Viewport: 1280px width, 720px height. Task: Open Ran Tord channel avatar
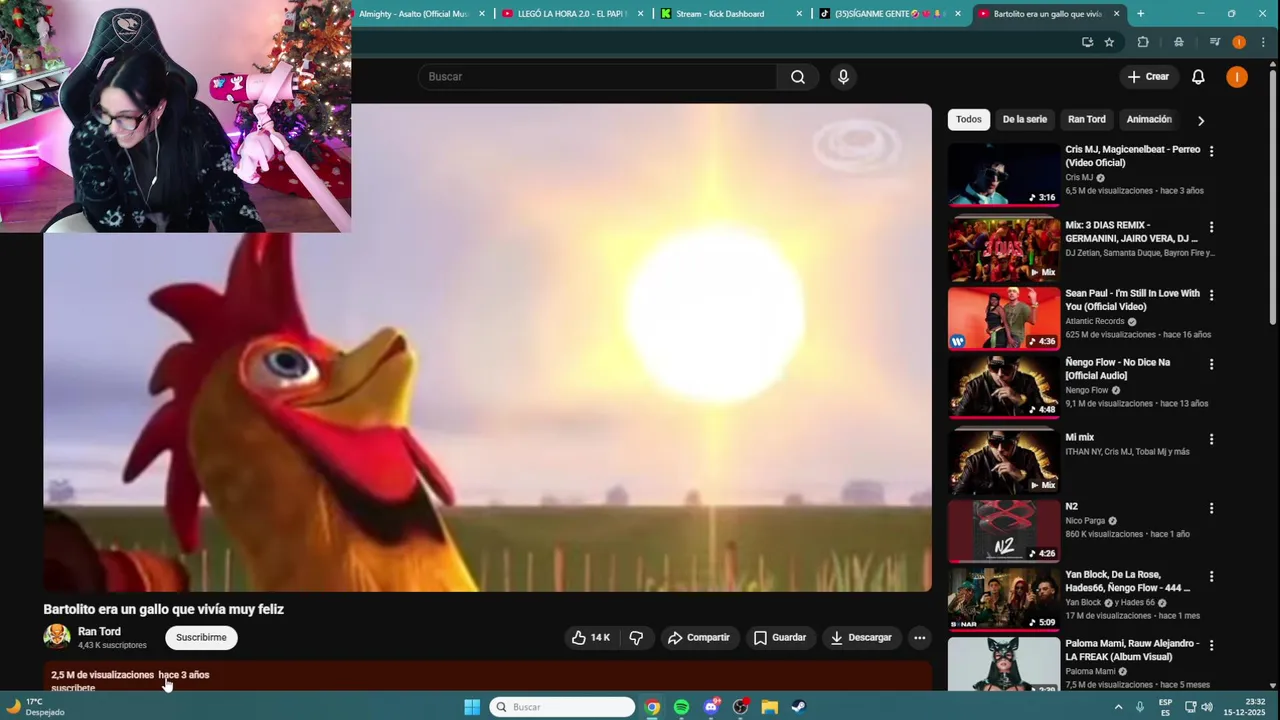[57, 636]
